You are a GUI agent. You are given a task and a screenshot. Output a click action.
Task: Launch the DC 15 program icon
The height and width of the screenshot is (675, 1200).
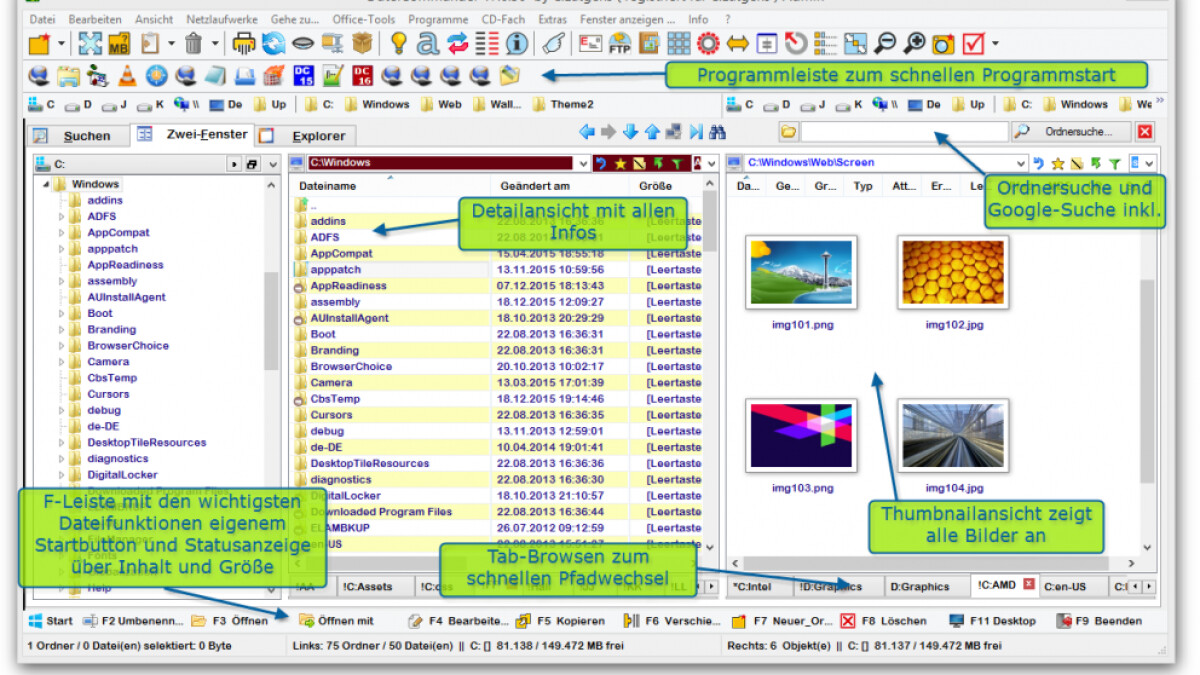(x=304, y=74)
